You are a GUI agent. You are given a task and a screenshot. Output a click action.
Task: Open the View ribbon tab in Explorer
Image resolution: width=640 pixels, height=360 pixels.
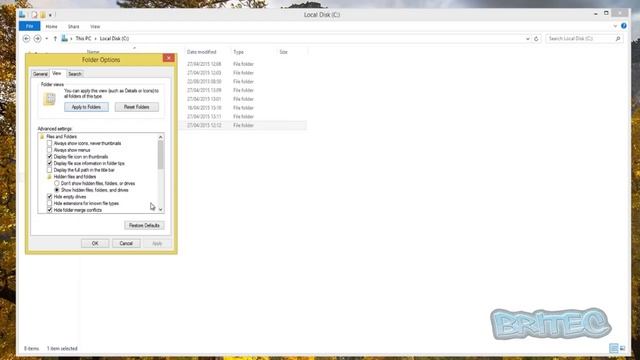(x=95, y=27)
